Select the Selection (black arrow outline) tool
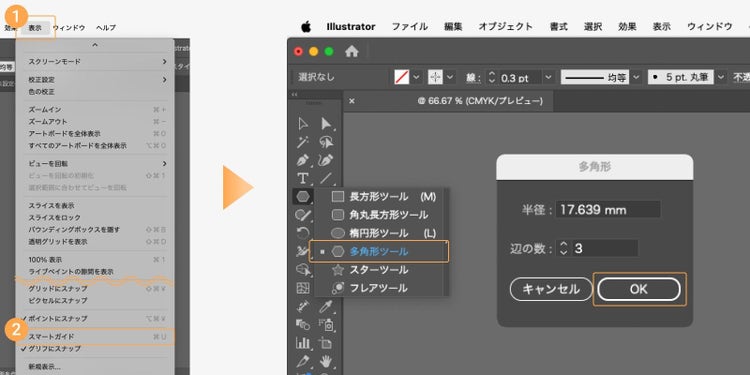Screen dimensions: 750x375 pyautogui.click(x=303, y=124)
